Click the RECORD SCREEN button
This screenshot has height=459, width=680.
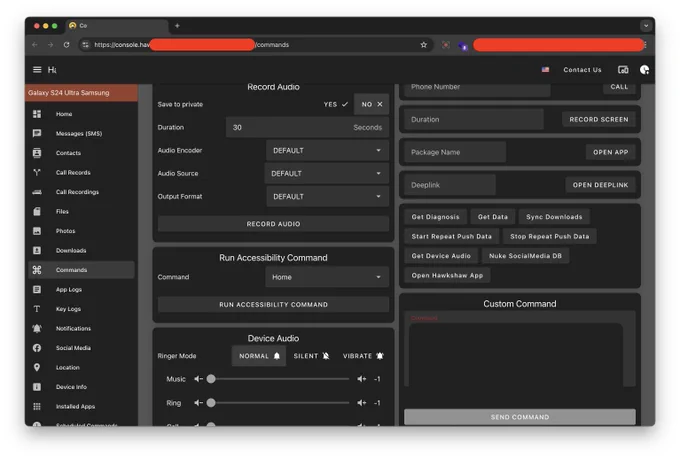[x=598, y=120]
